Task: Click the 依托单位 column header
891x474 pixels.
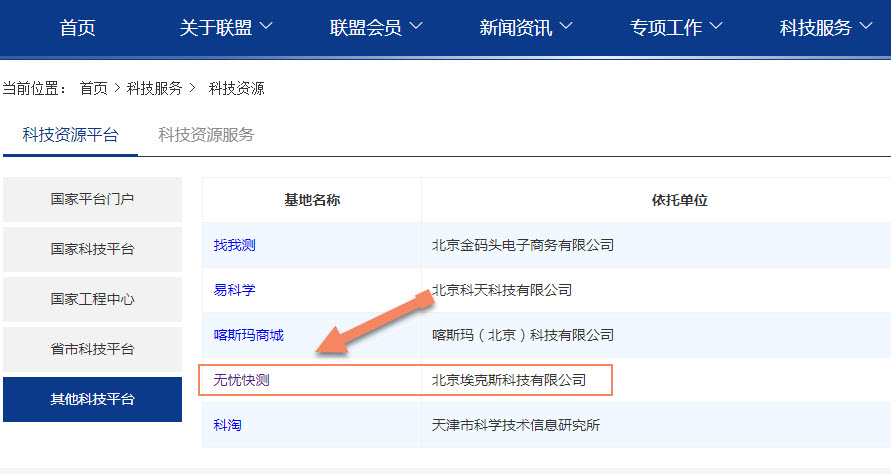Action: pos(680,200)
